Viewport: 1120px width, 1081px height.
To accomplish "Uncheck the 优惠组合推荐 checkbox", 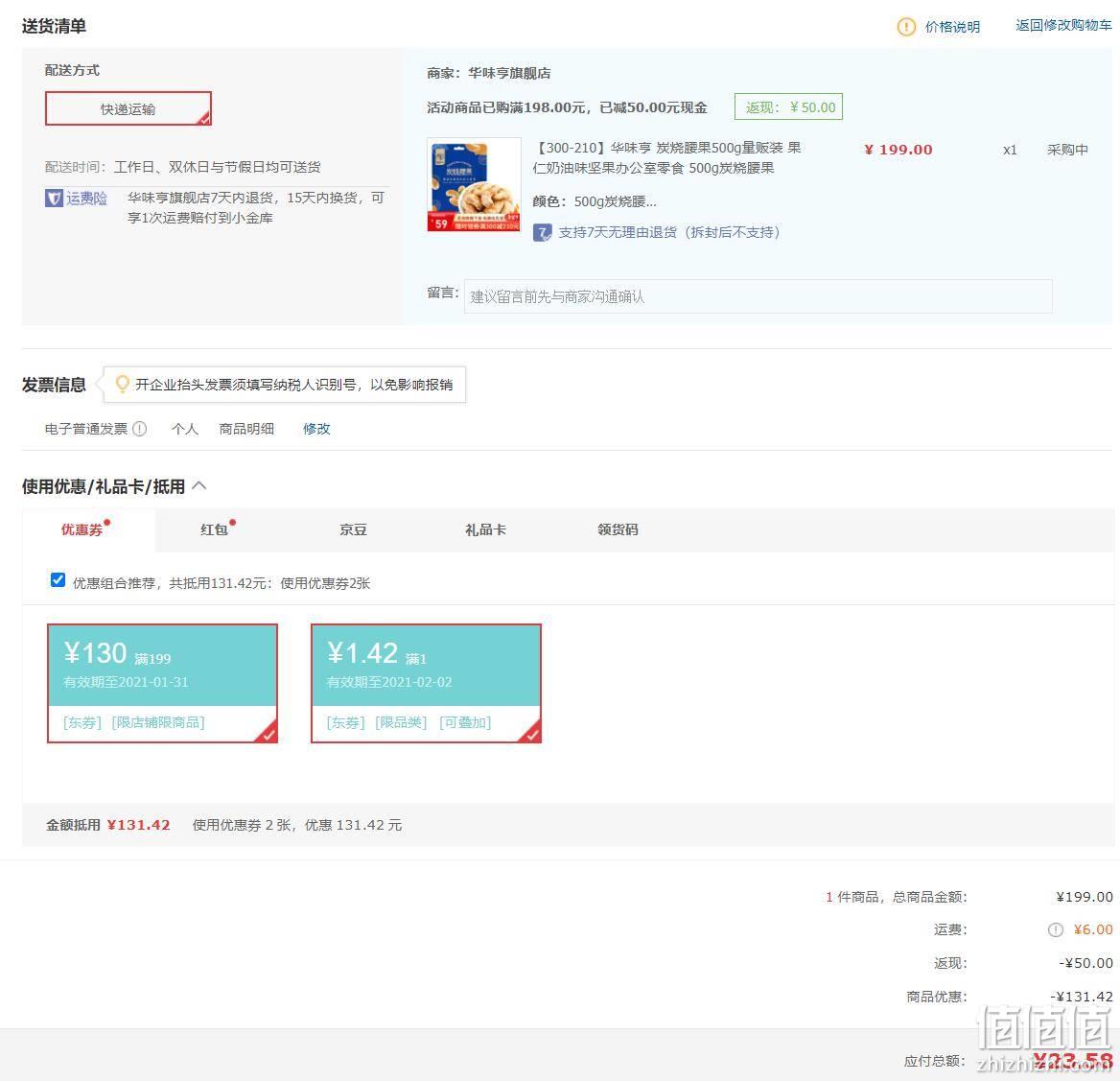I will click(58, 580).
